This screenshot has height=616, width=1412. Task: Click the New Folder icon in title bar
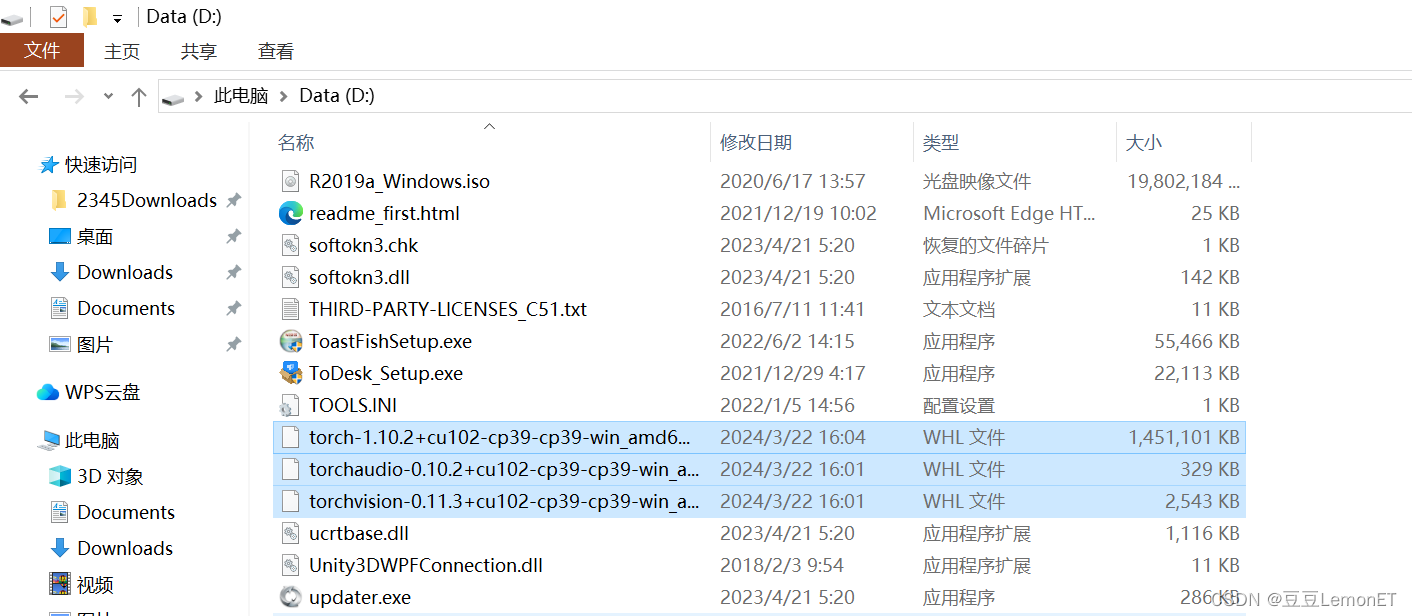coord(90,17)
